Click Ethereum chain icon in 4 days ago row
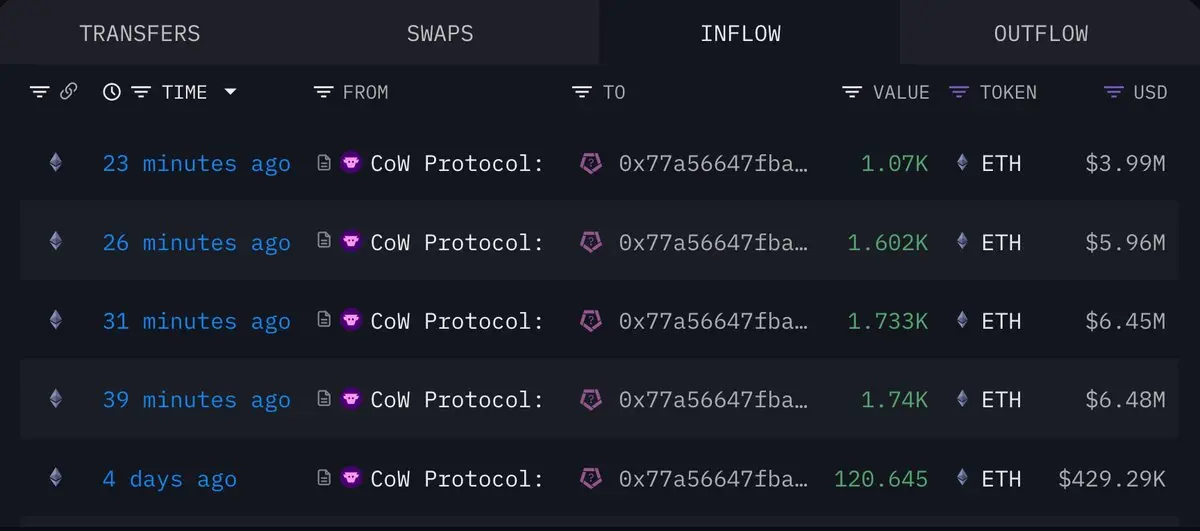The width and height of the screenshot is (1200, 531). [56, 478]
